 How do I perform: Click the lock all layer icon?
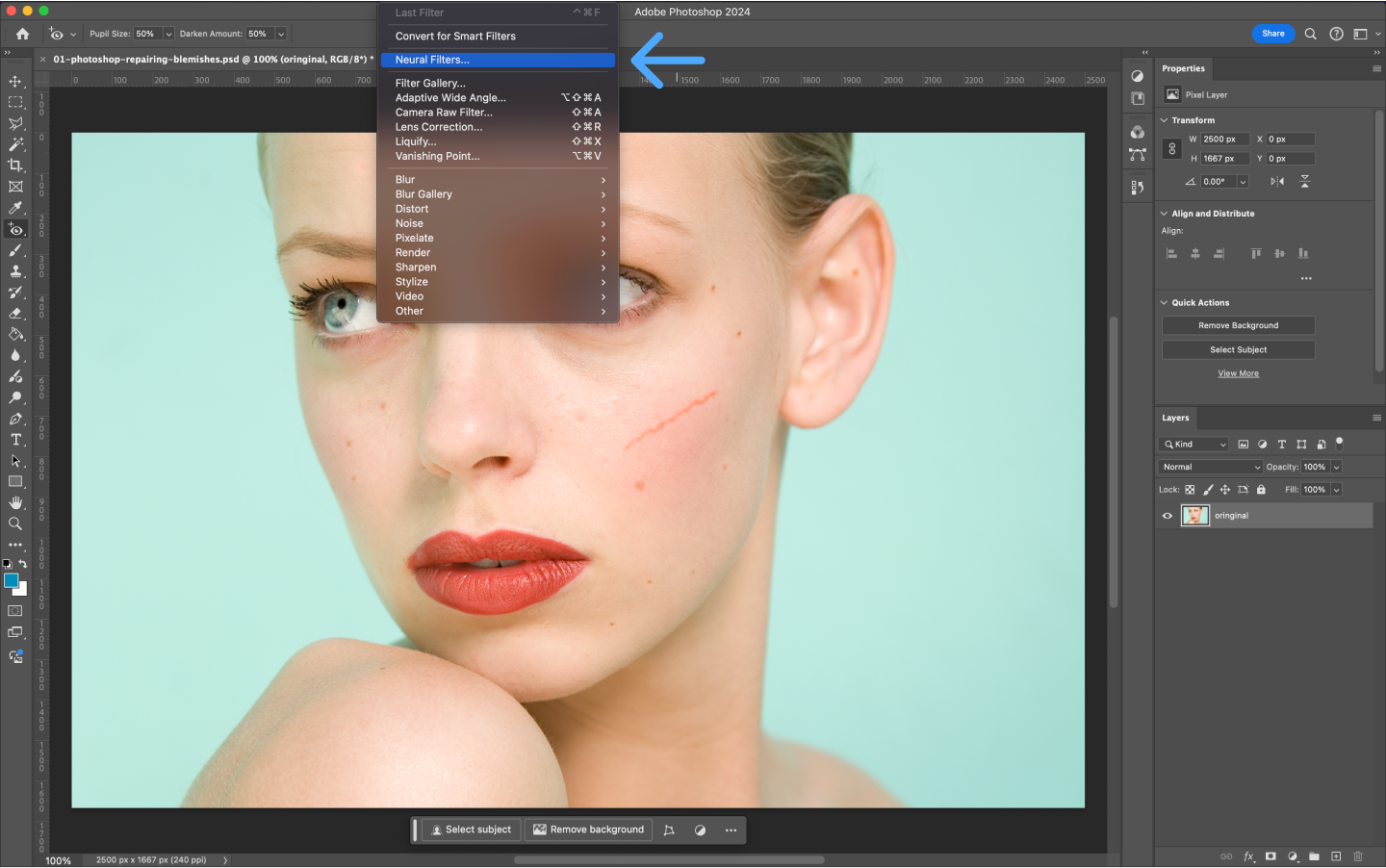tap(1261, 490)
